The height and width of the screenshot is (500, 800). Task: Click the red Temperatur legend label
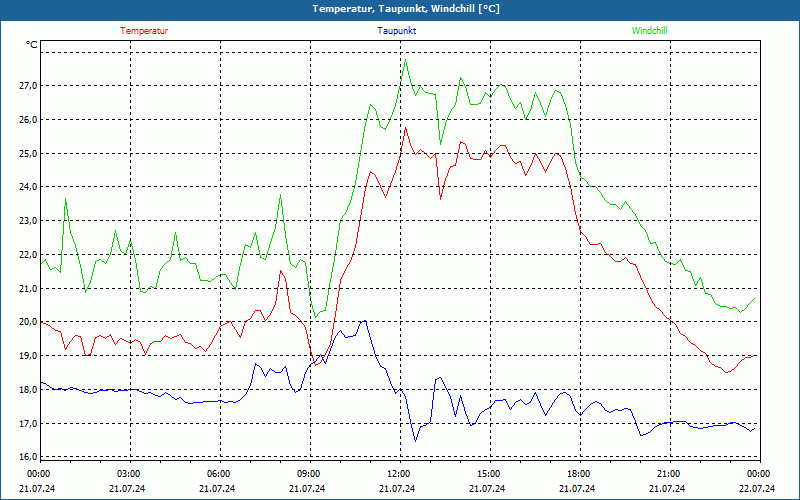(x=144, y=31)
